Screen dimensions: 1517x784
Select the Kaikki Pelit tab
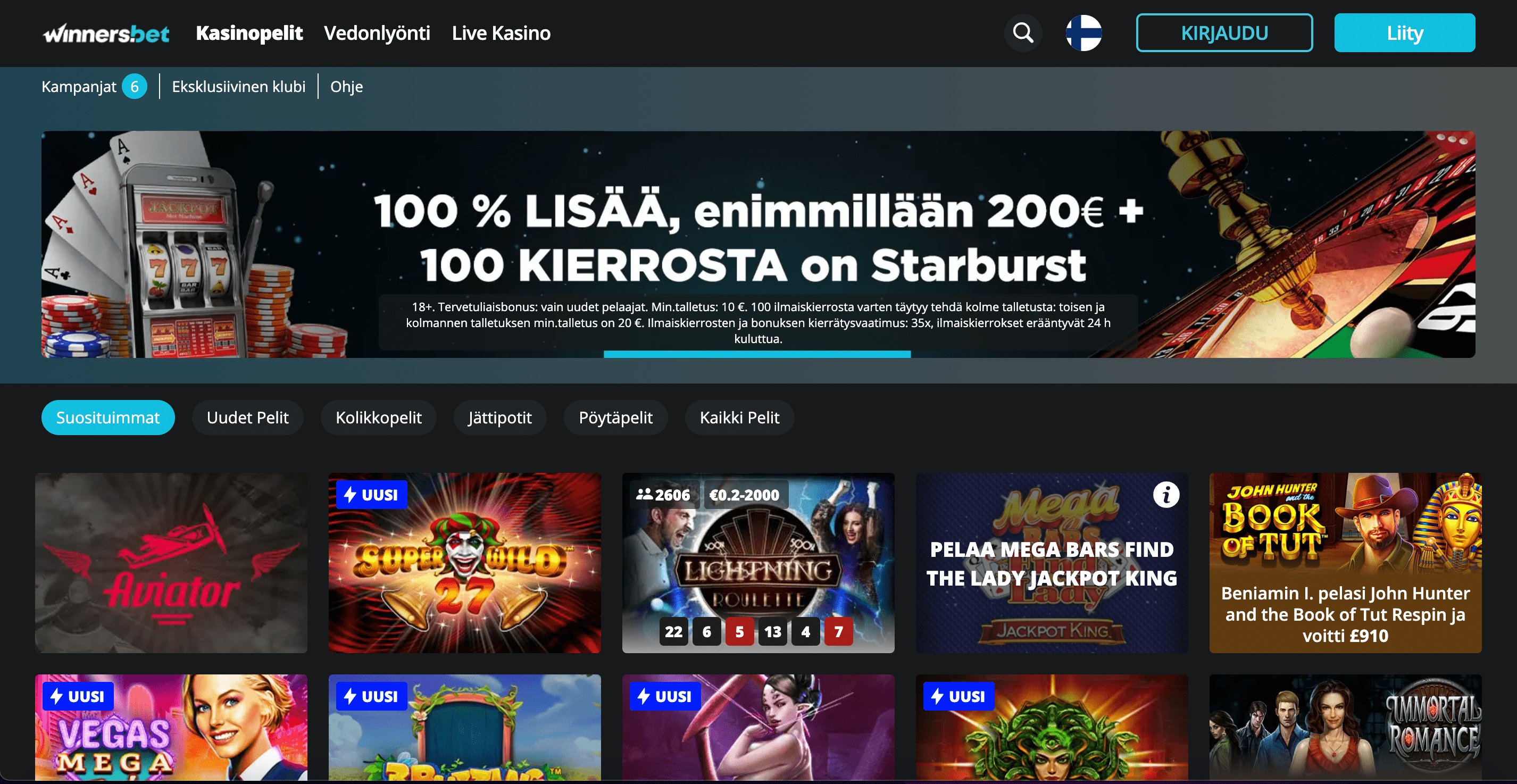coord(740,418)
